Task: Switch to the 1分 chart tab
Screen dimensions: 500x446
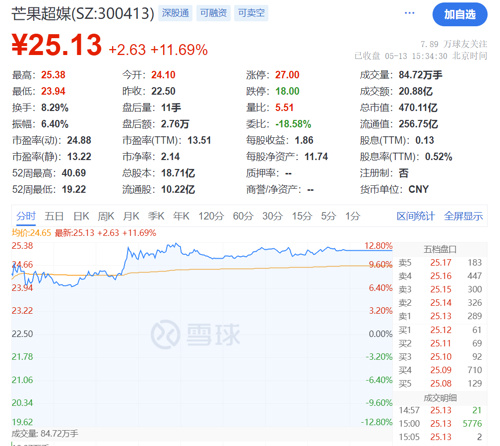Action: click(353, 216)
